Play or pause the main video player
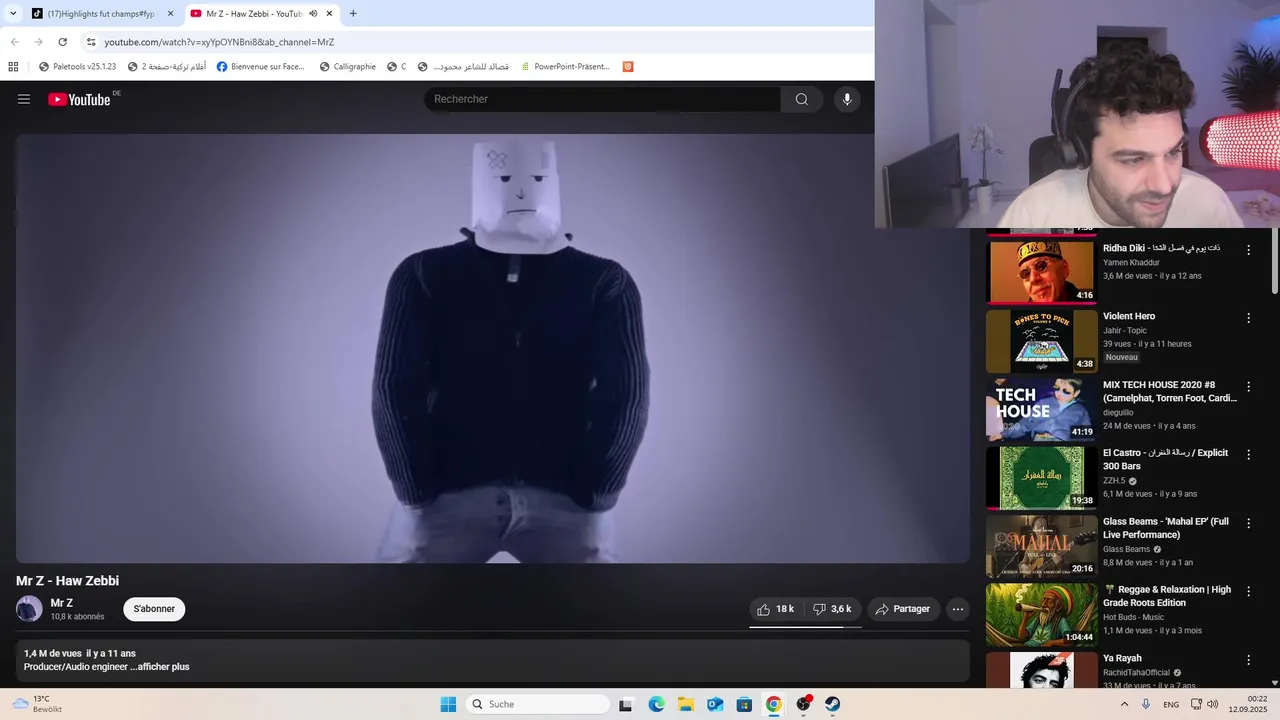 tap(493, 348)
